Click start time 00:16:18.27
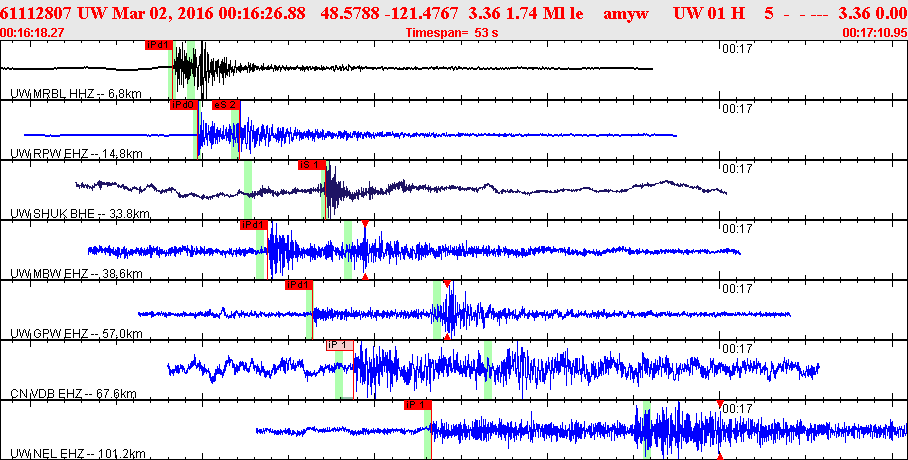 (32, 33)
